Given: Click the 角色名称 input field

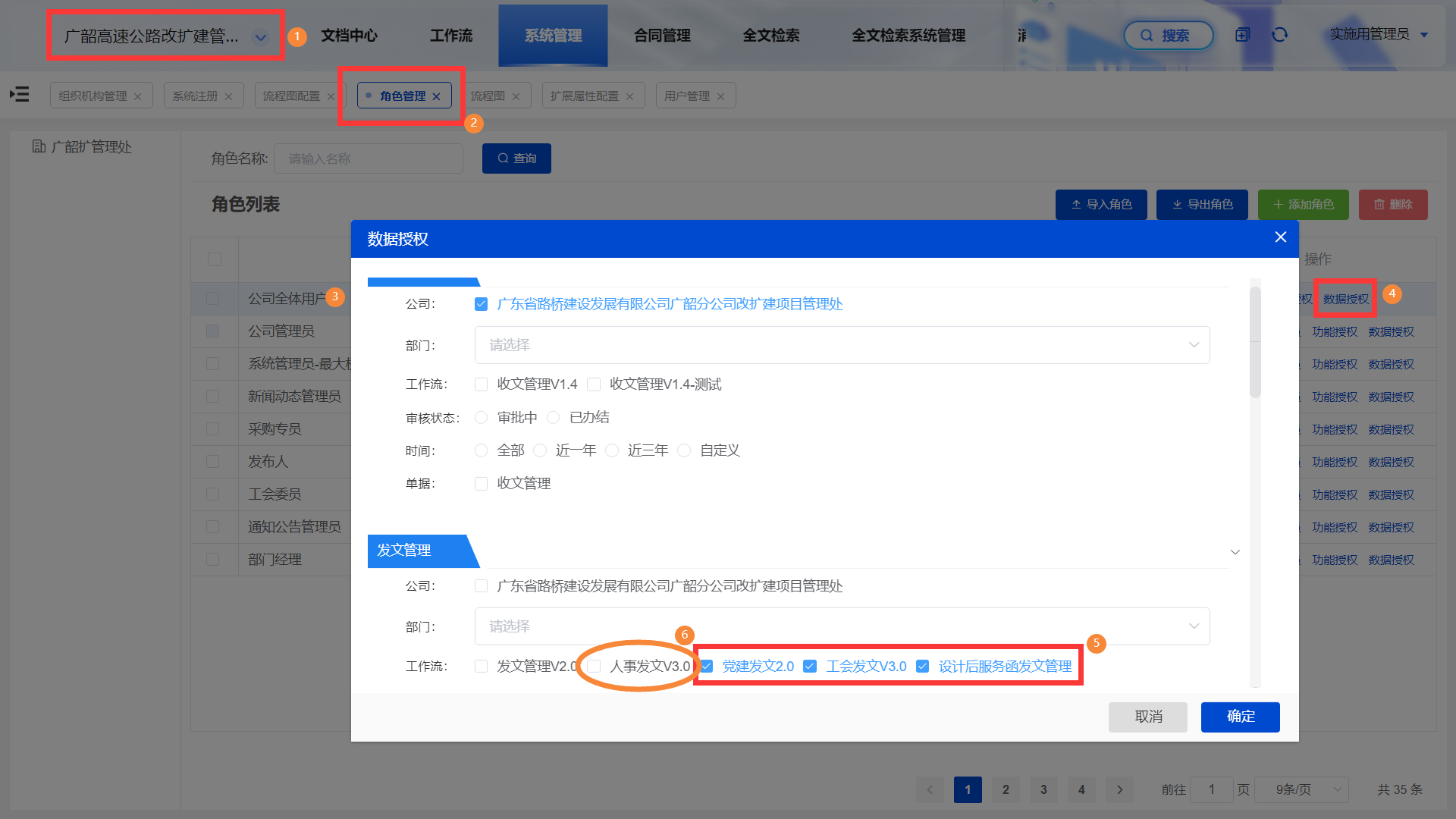Looking at the screenshot, I should pyautogui.click(x=369, y=158).
